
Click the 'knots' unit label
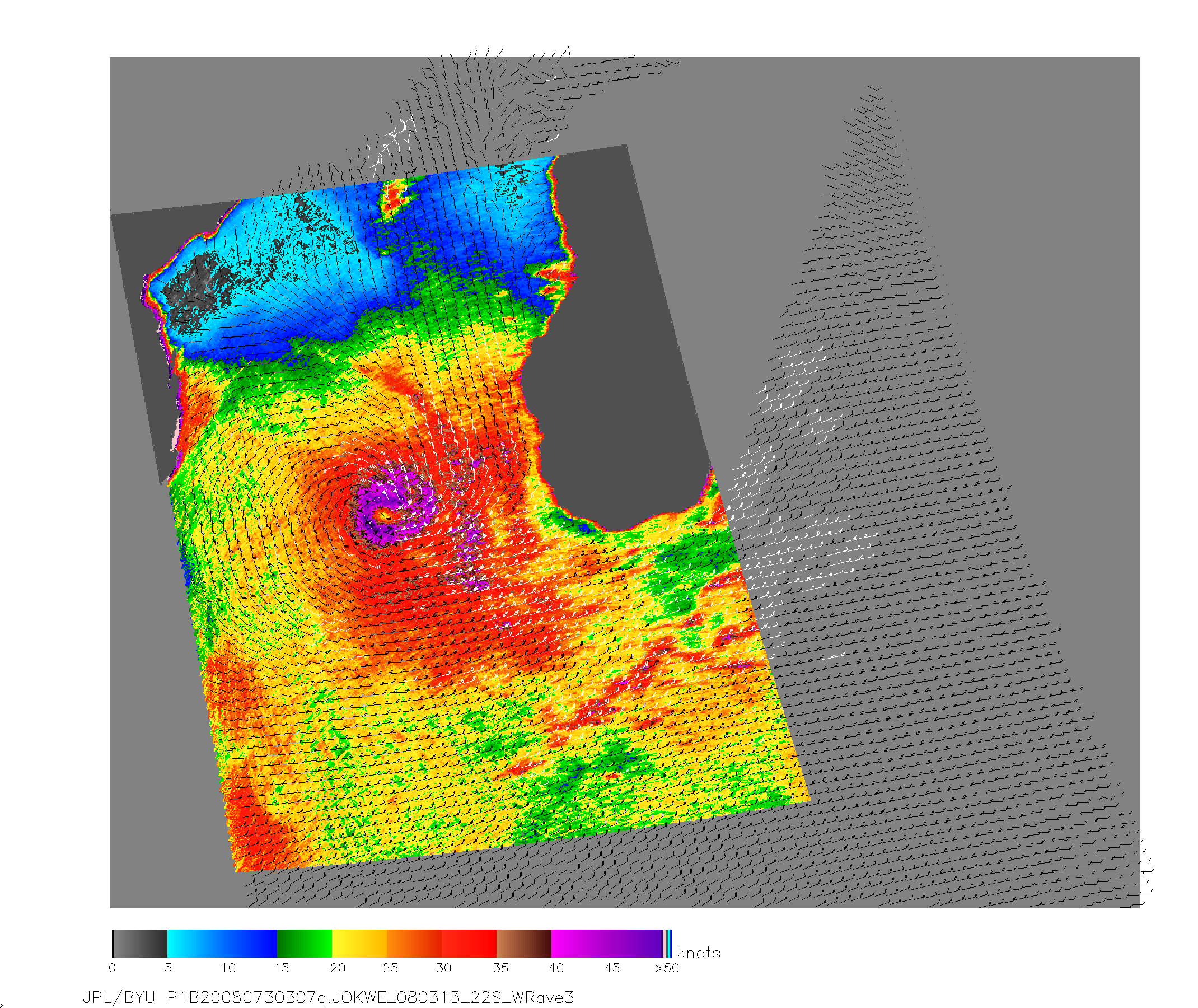(698, 953)
